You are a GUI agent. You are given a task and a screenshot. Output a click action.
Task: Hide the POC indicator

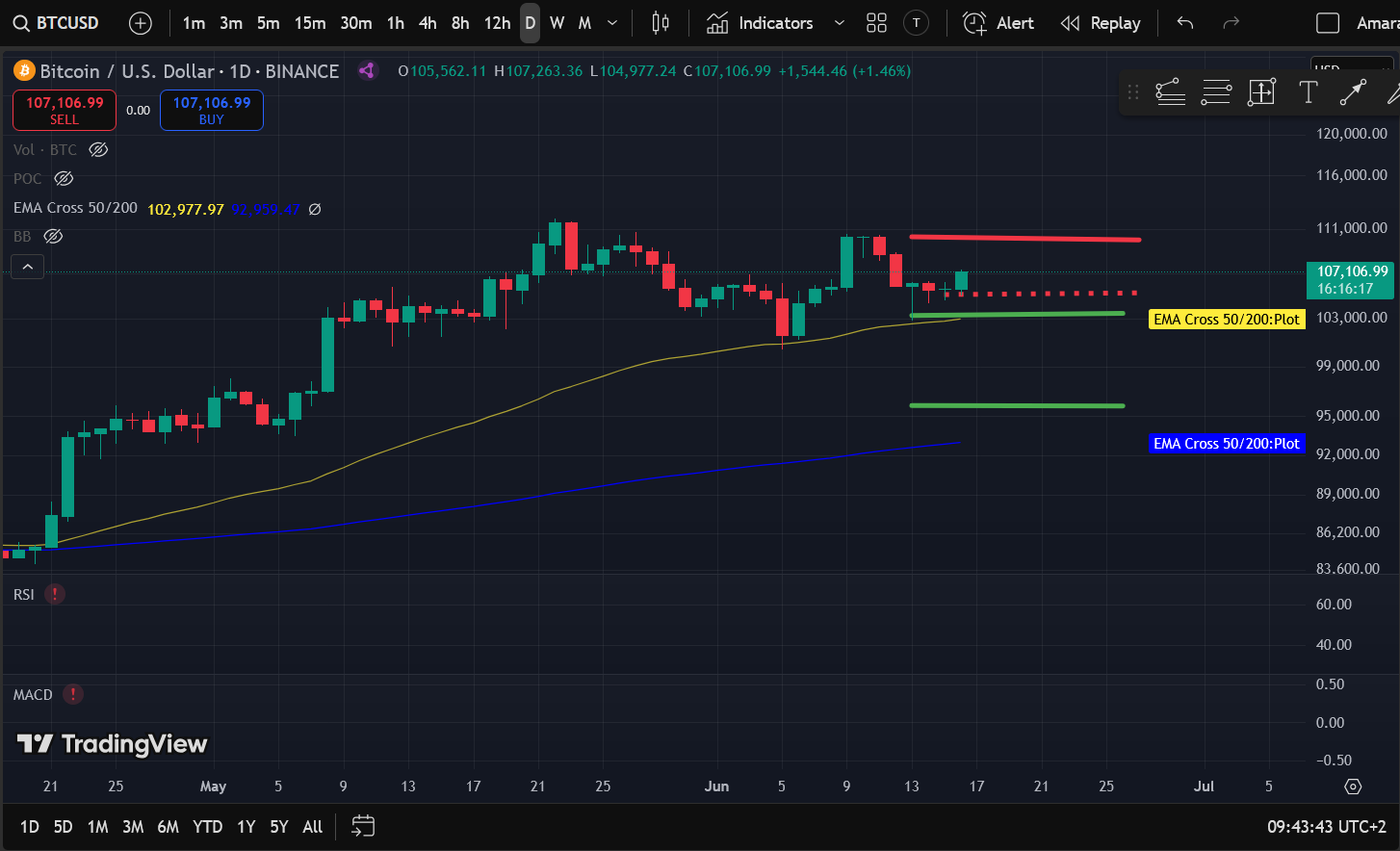(x=64, y=178)
